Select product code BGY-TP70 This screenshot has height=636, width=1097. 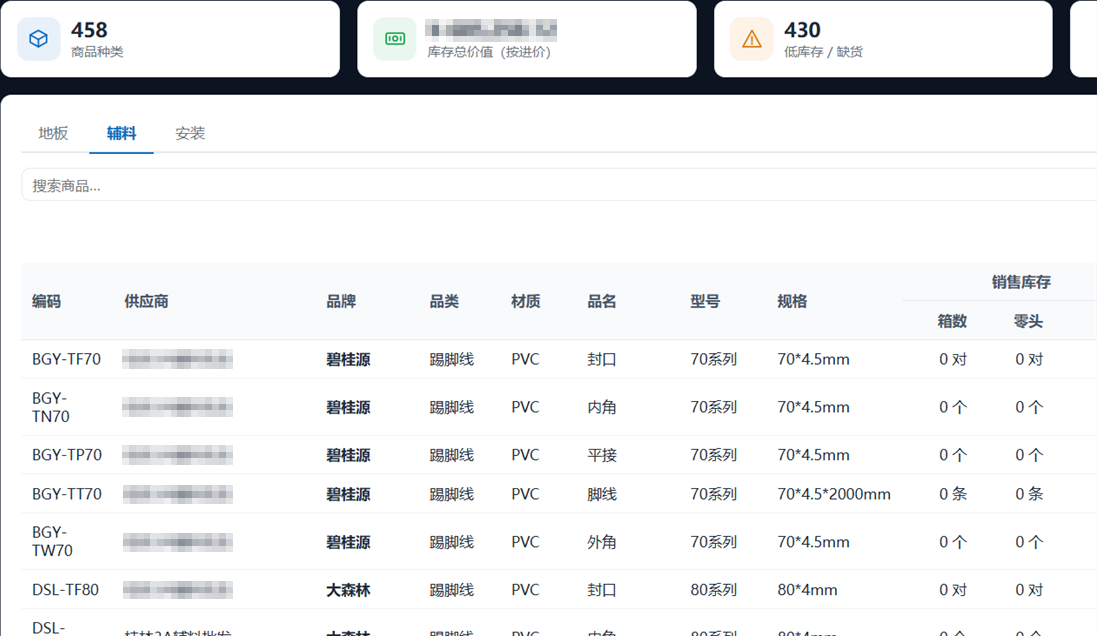67,455
